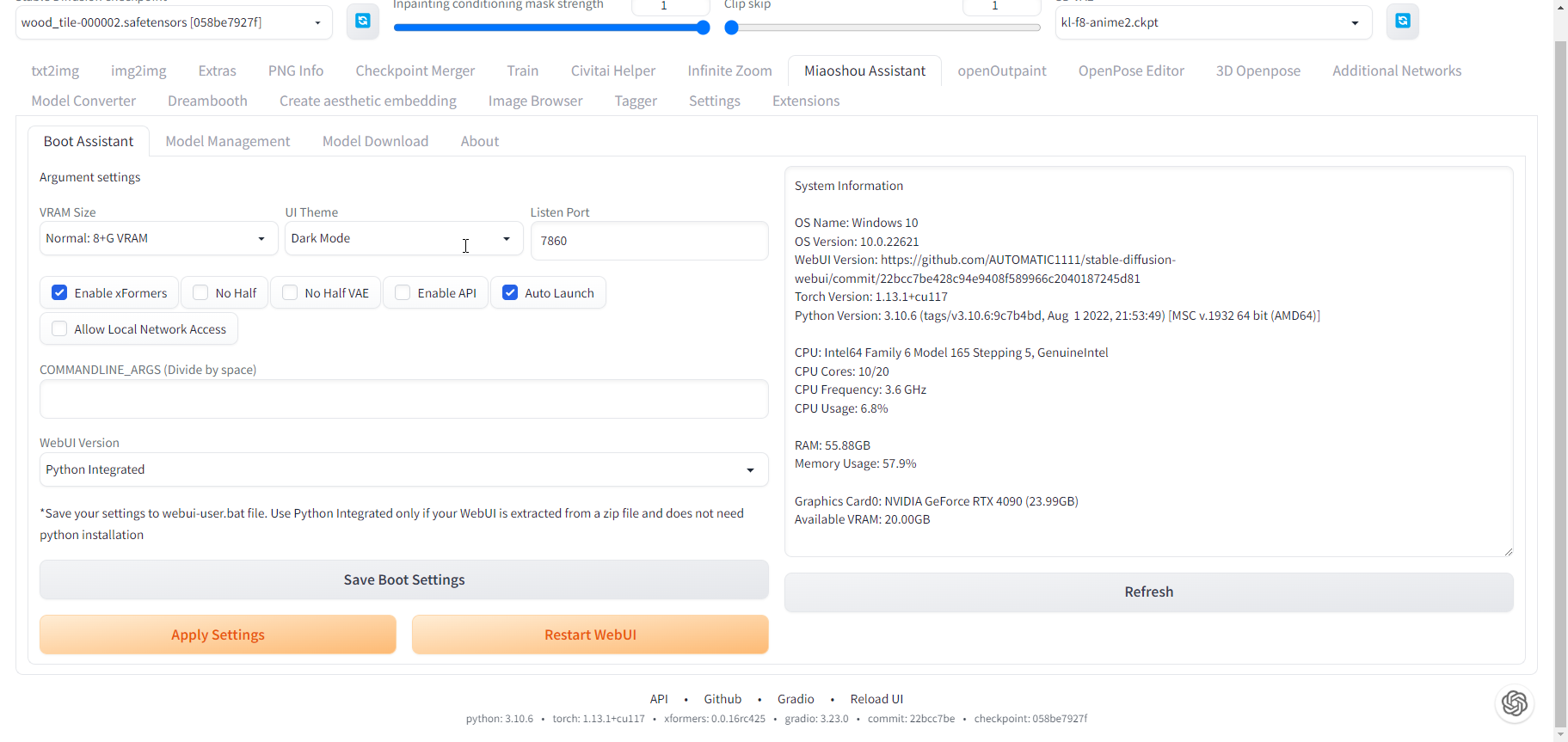Switch to the txt2img tab
Viewport: 1568px width, 742px height.
55,71
